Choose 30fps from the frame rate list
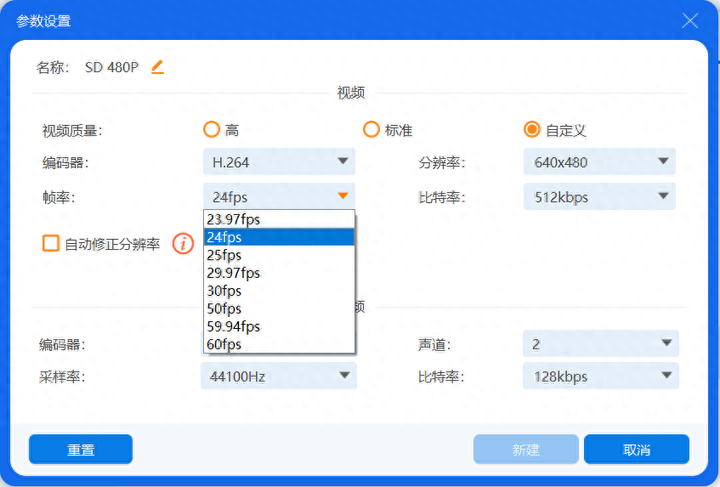The height and width of the screenshot is (487, 720). pyautogui.click(x=279, y=291)
